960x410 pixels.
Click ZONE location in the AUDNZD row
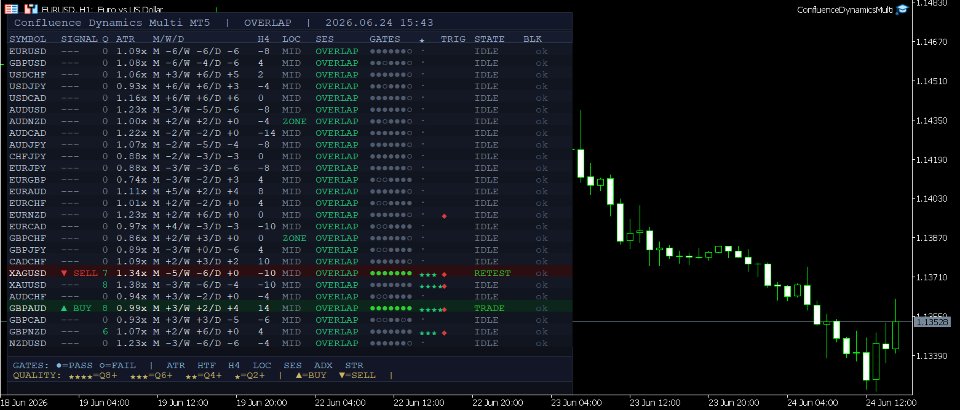click(x=294, y=121)
